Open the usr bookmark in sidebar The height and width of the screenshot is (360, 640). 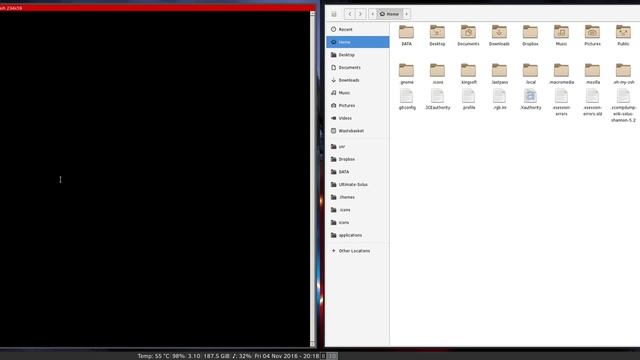click(x=358, y=147)
